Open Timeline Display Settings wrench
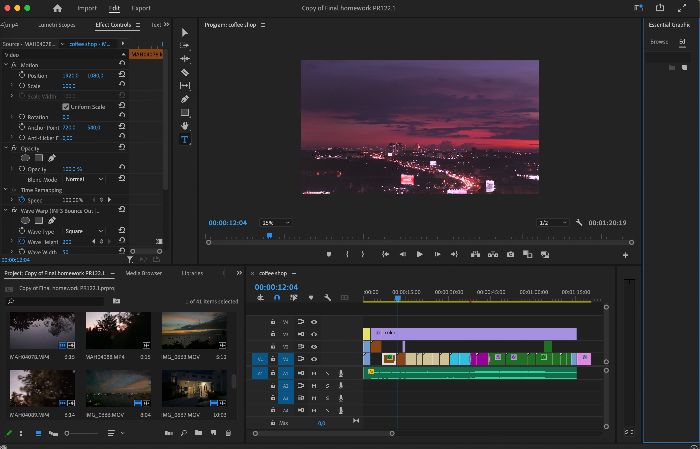The height and width of the screenshot is (449, 700). [327, 298]
